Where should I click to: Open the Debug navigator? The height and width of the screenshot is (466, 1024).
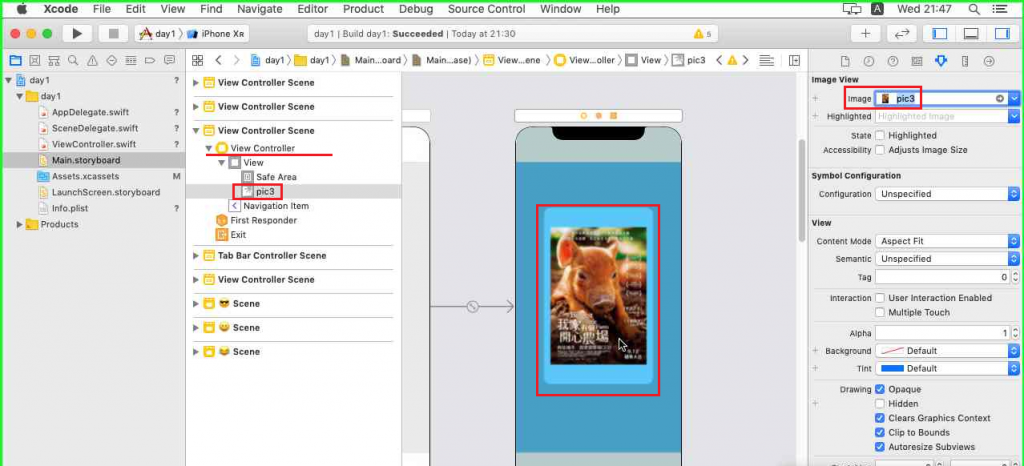131,61
